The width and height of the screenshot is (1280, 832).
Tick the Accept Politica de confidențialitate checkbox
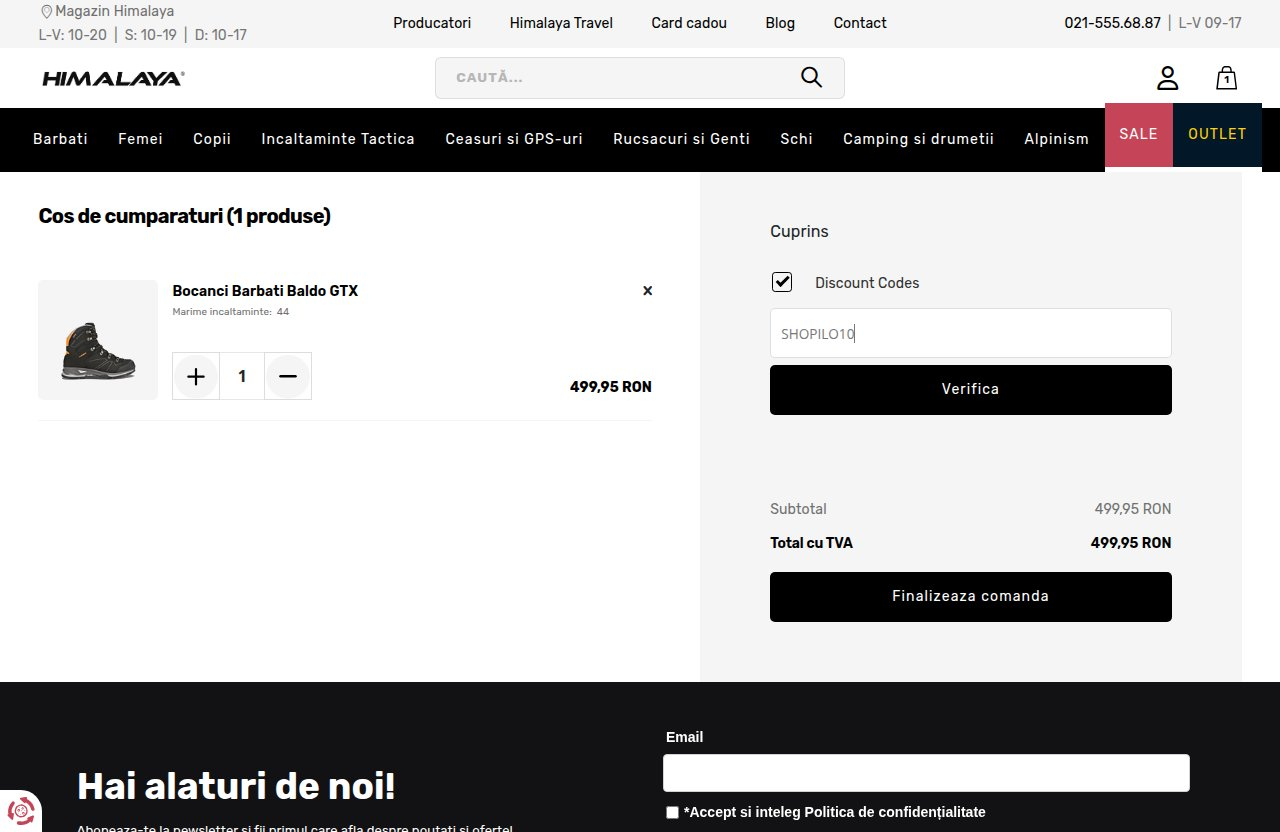point(672,813)
